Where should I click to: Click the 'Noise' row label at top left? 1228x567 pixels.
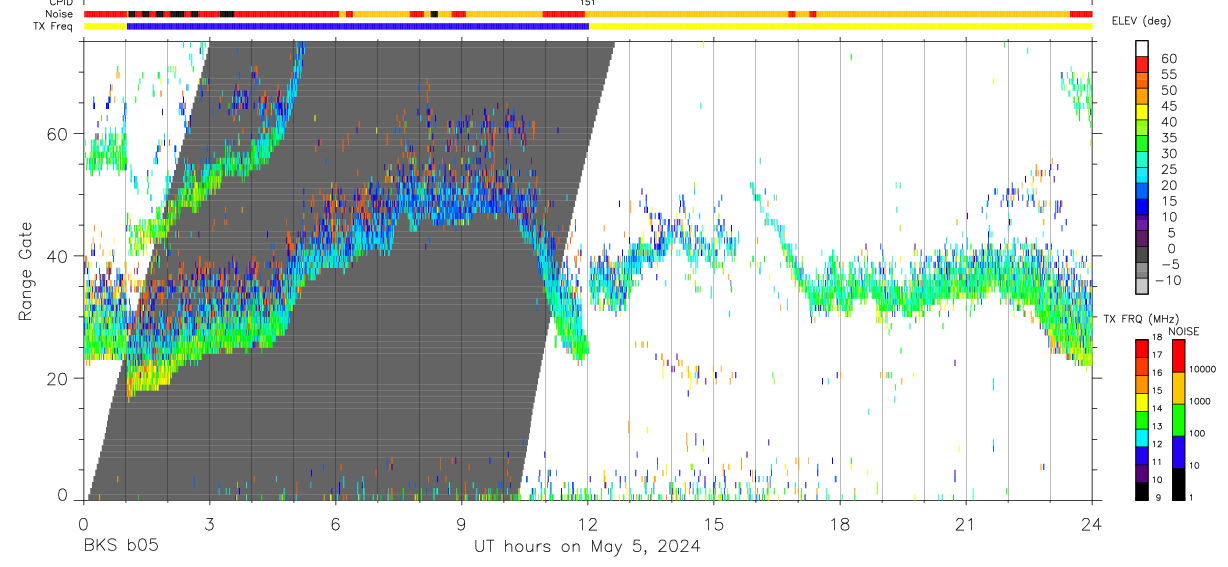click(58, 14)
